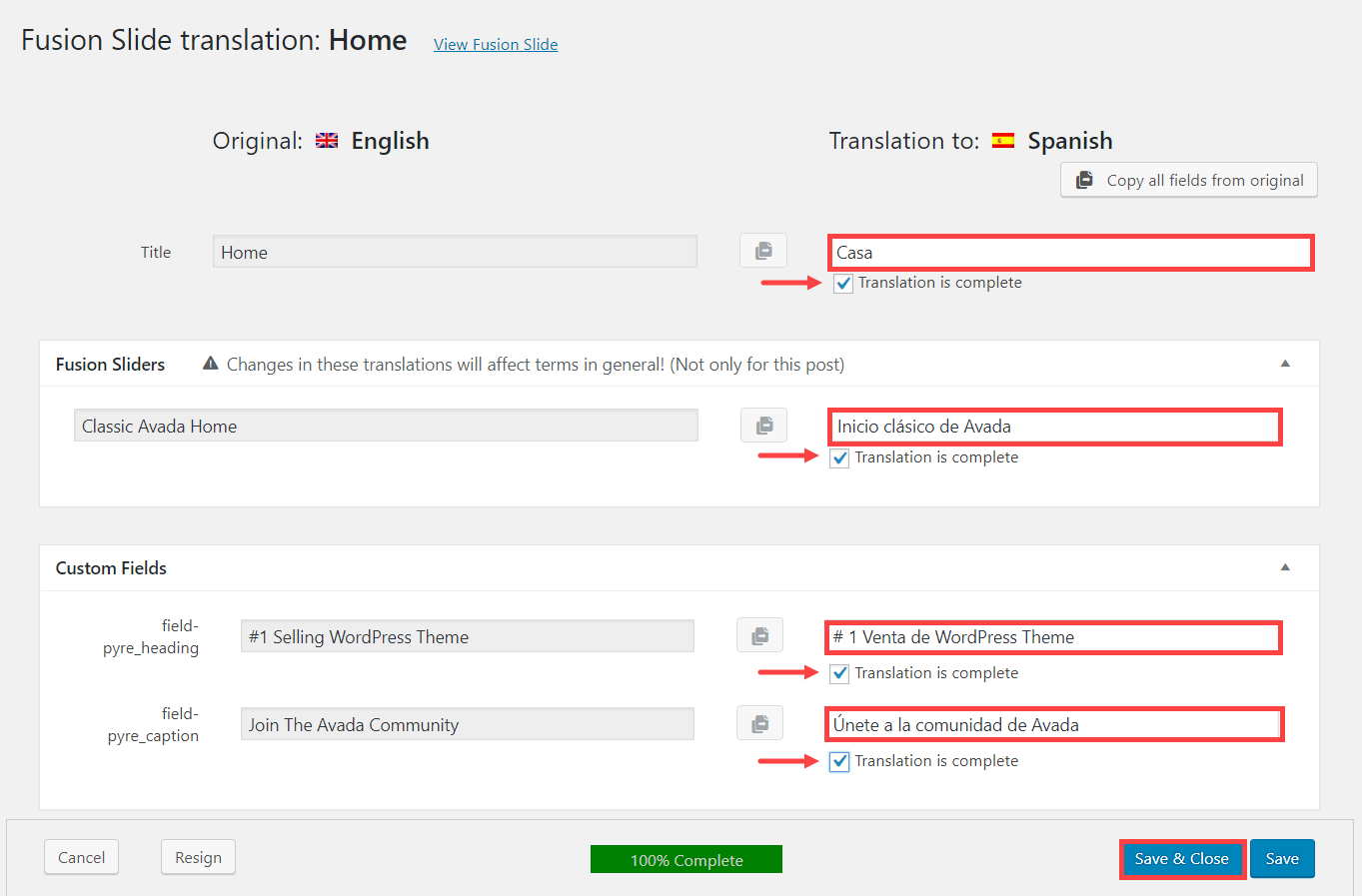The width and height of the screenshot is (1362, 896).
Task: Click the field-pyre_heading label
Action: point(151,637)
